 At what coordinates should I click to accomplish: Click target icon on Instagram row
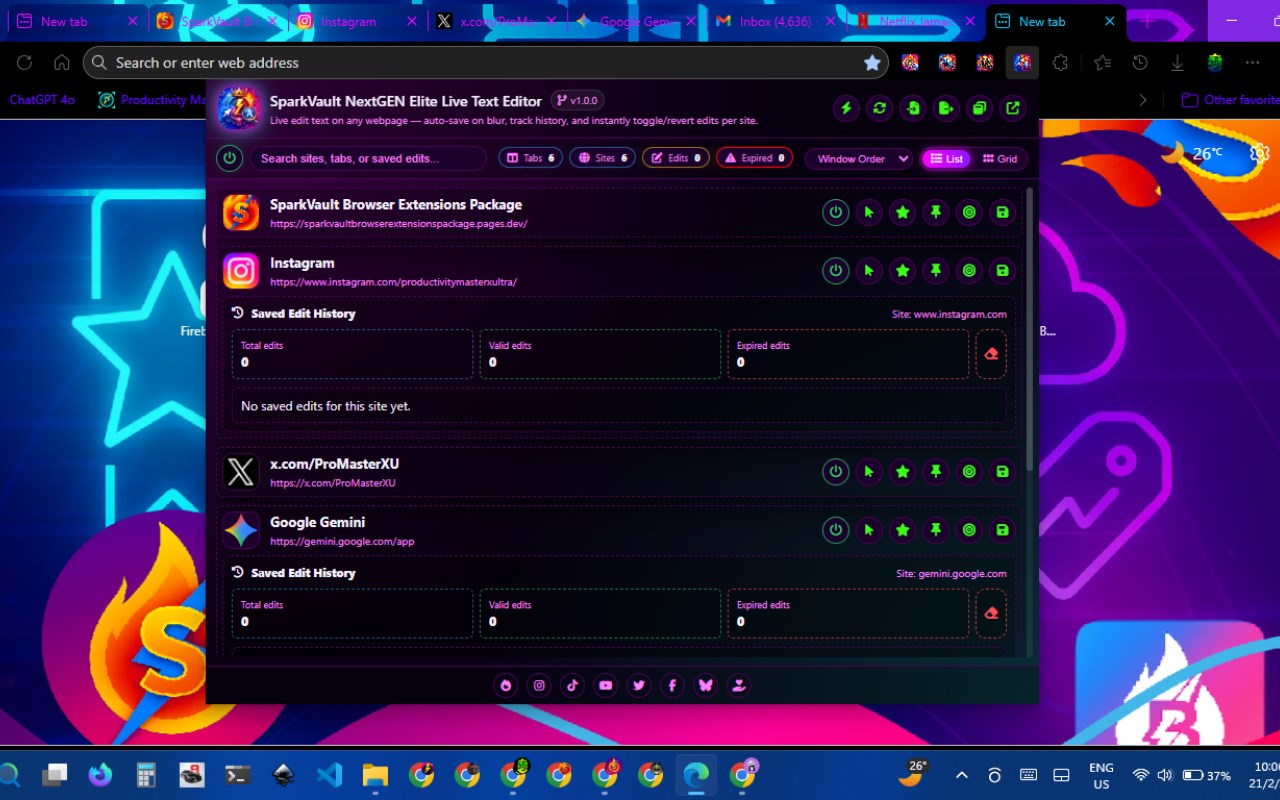click(969, 270)
